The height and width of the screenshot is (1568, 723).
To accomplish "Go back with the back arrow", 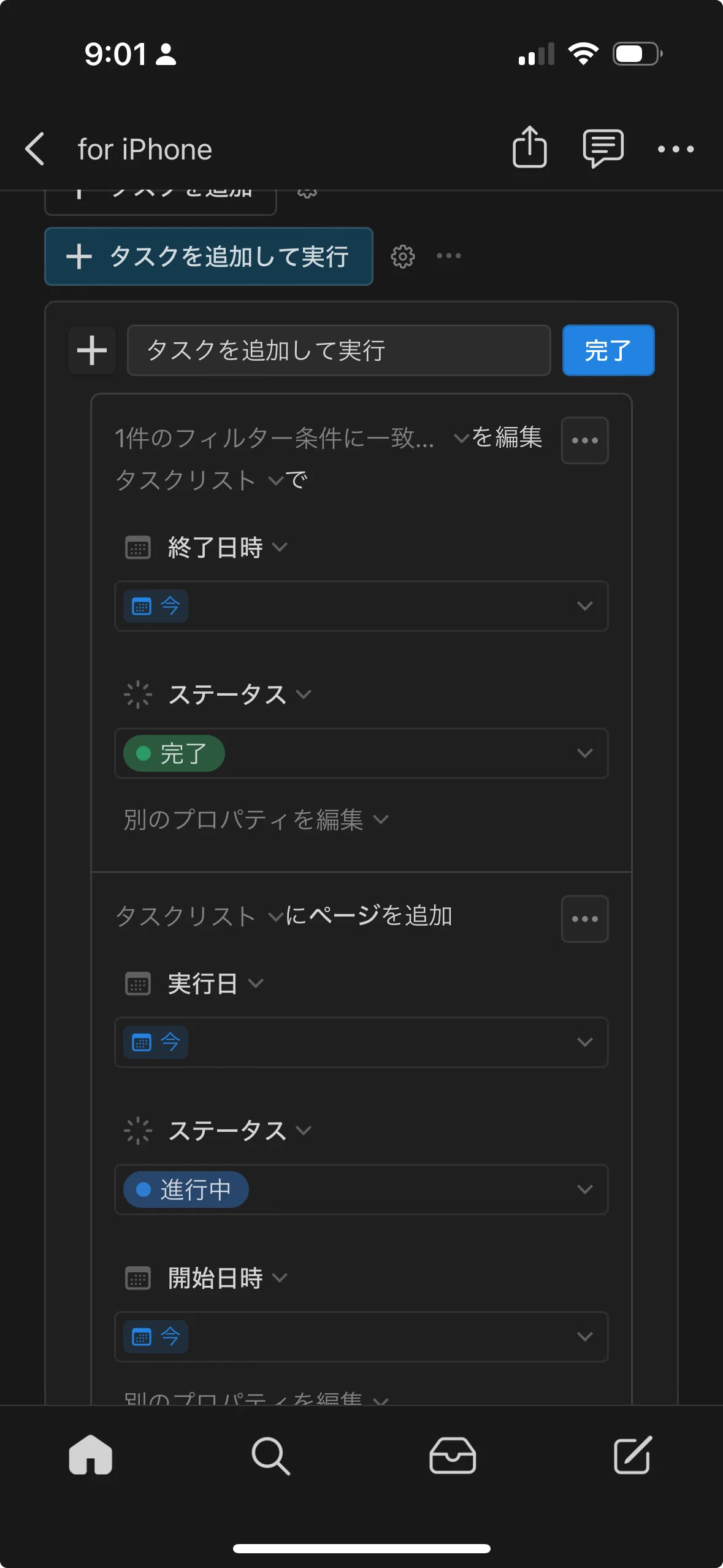I will click(x=35, y=149).
